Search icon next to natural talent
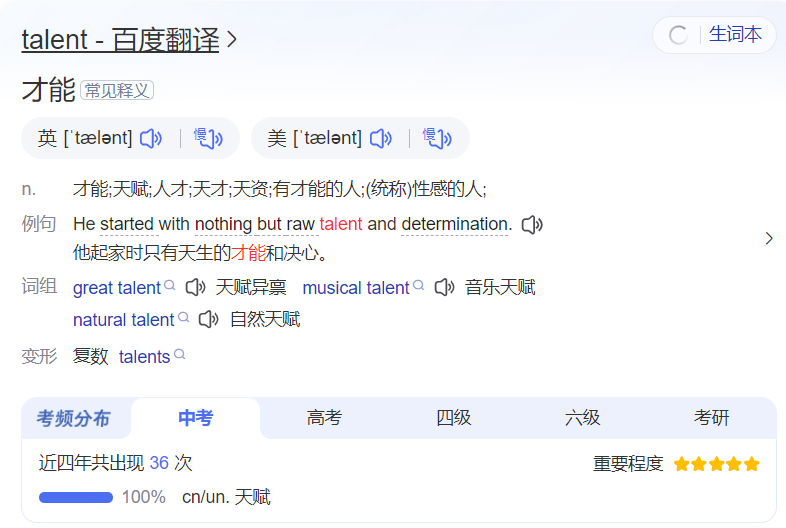The width and height of the screenshot is (786, 528). click(x=183, y=317)
